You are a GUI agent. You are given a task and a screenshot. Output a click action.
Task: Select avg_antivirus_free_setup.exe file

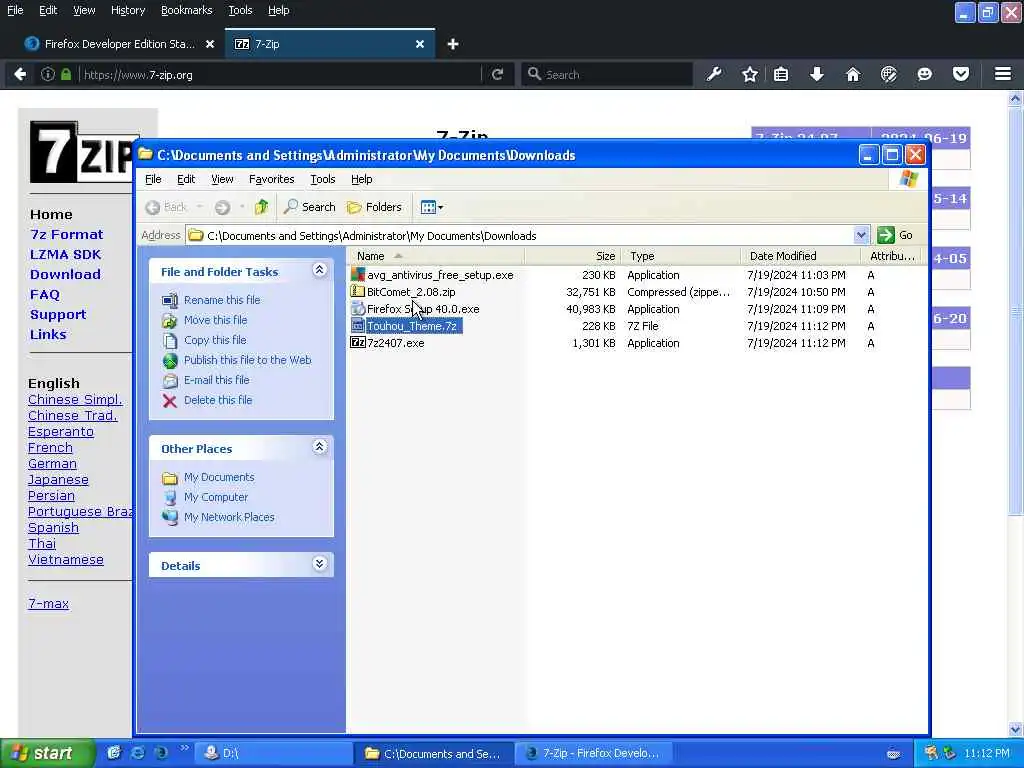point(440,275)
